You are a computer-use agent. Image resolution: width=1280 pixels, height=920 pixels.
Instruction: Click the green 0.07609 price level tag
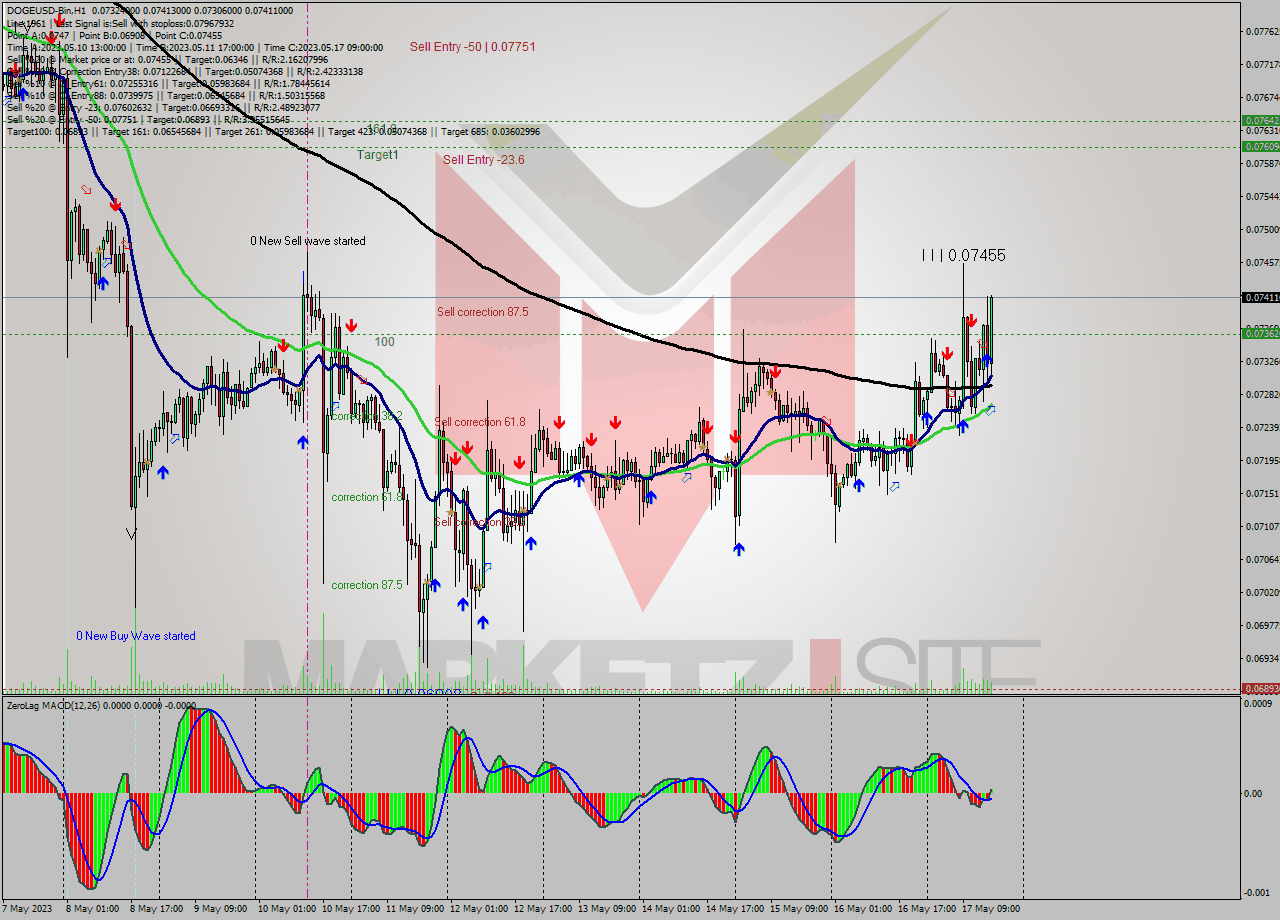[1260, 146]
